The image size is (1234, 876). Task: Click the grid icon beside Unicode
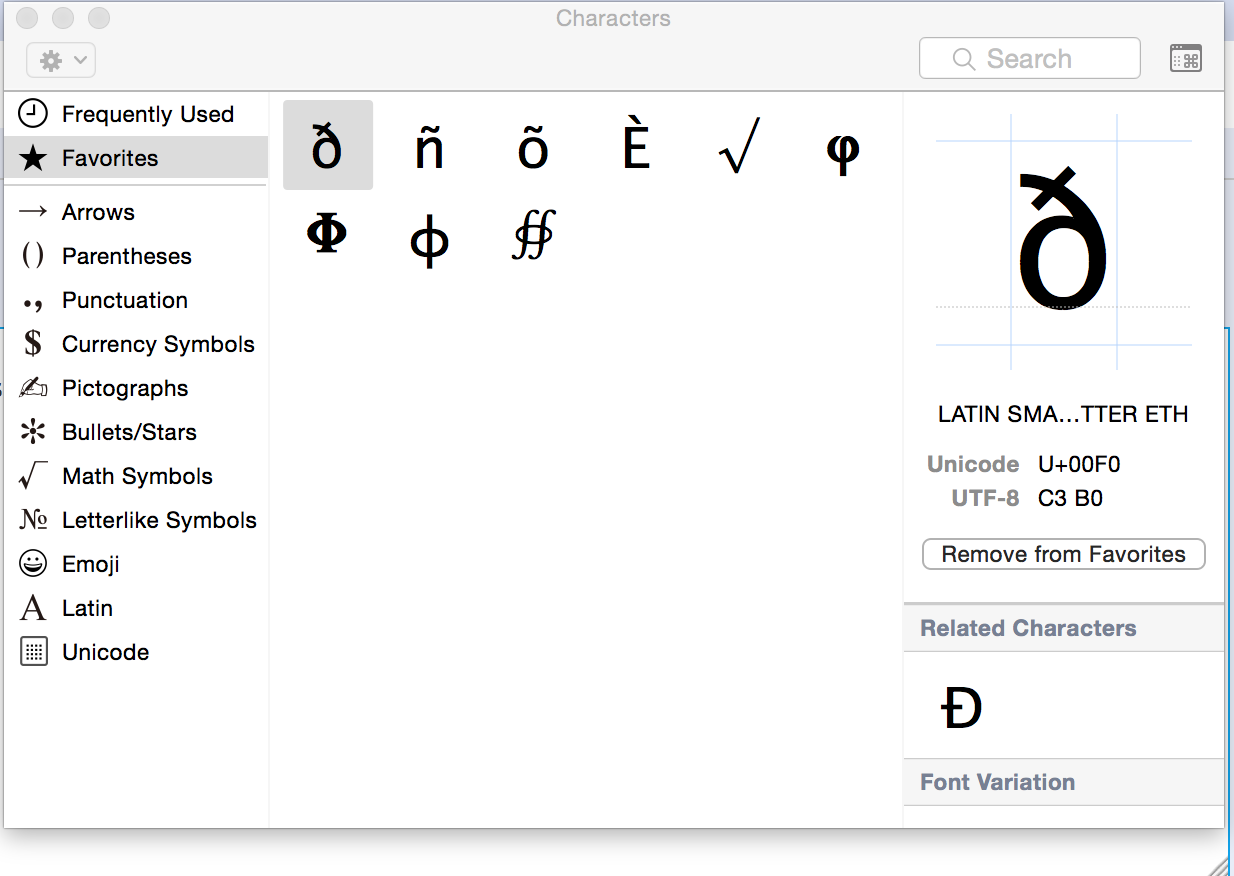click(33, 652)
